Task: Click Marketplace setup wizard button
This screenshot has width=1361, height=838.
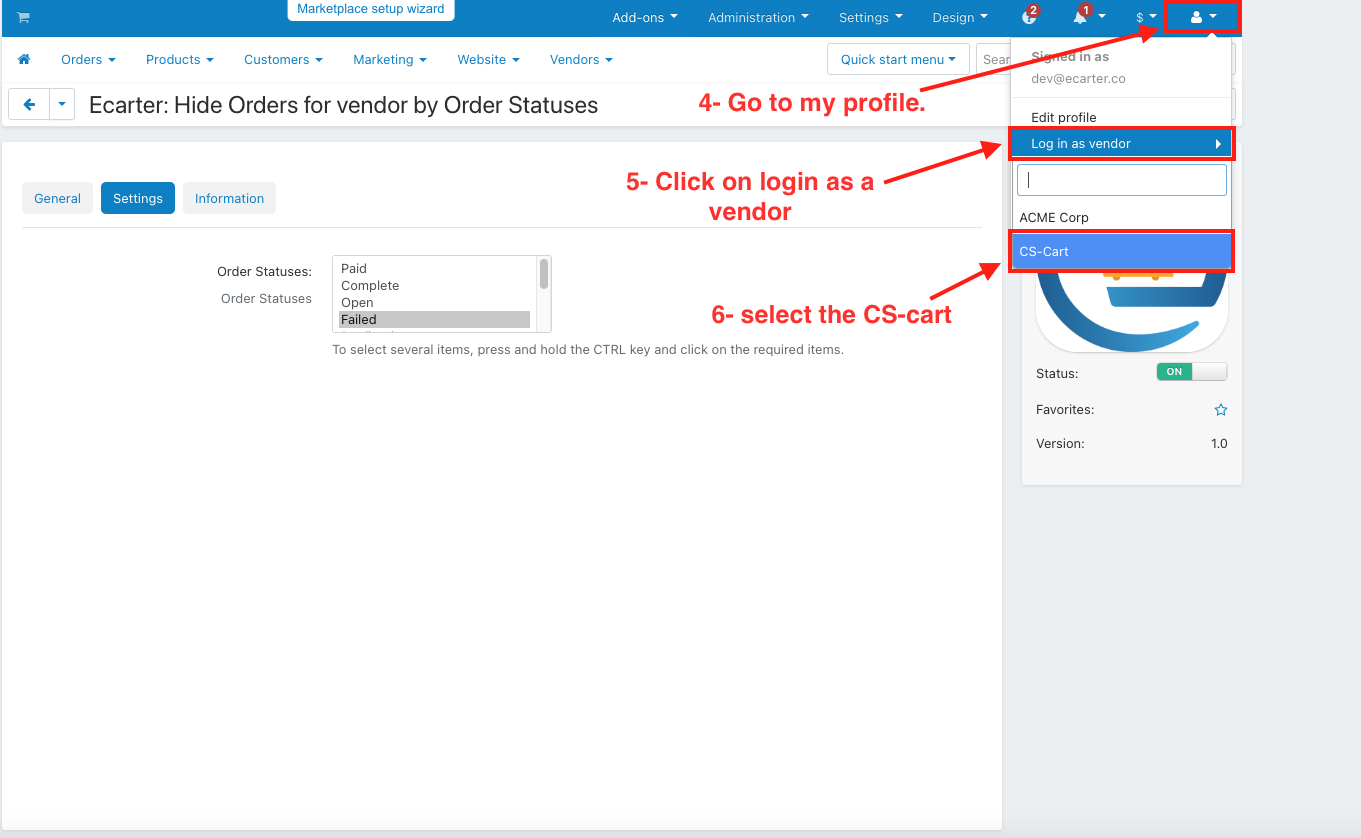Action: (371, 9)
